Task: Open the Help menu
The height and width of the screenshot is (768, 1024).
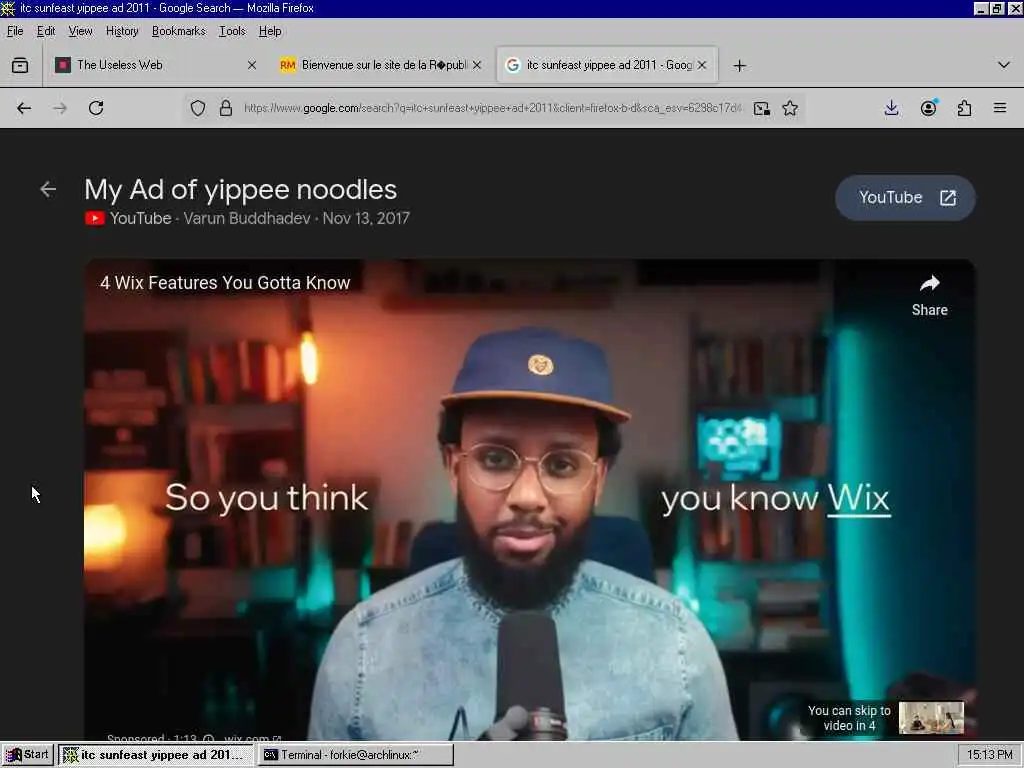Action: click(270, 31)
